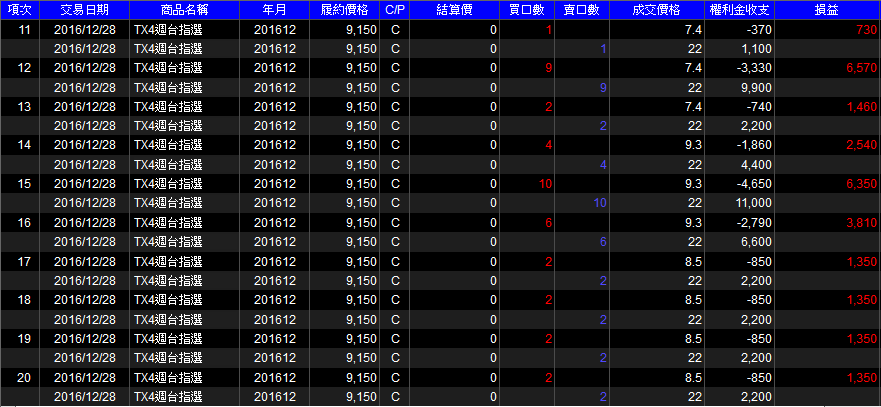Select the blue sell quantity 1
This screenshot has width=881, height=407.
coord(603,49)
